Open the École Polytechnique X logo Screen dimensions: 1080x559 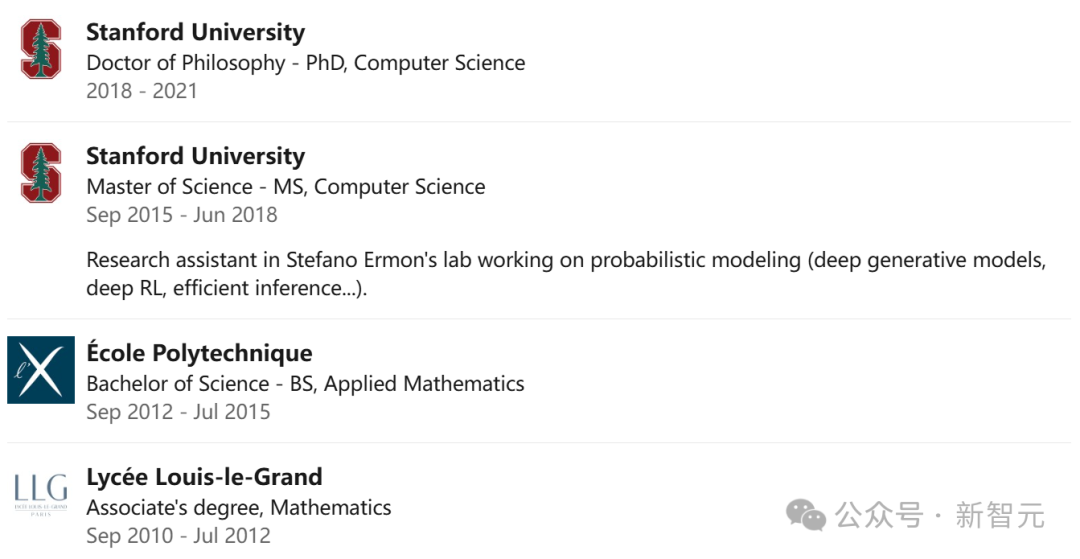(41, 370)
